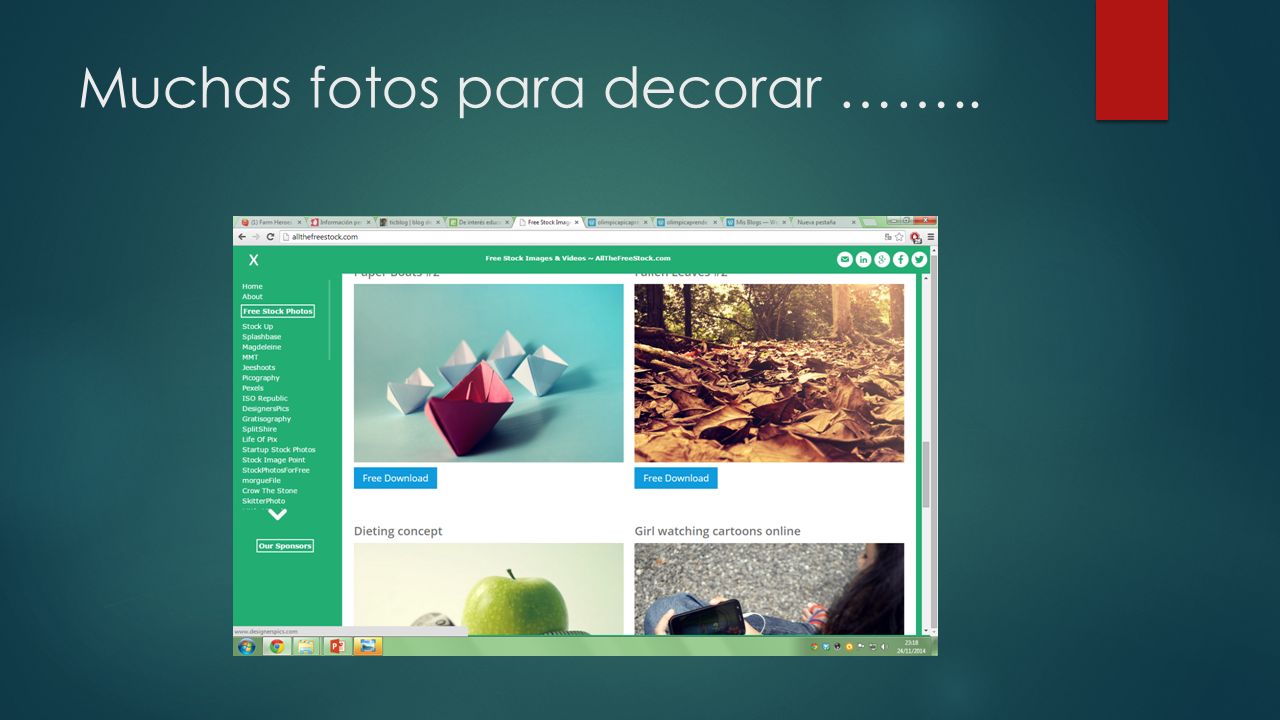
Task: Click the browser forward arrow
Action: [x=256, y=237]
